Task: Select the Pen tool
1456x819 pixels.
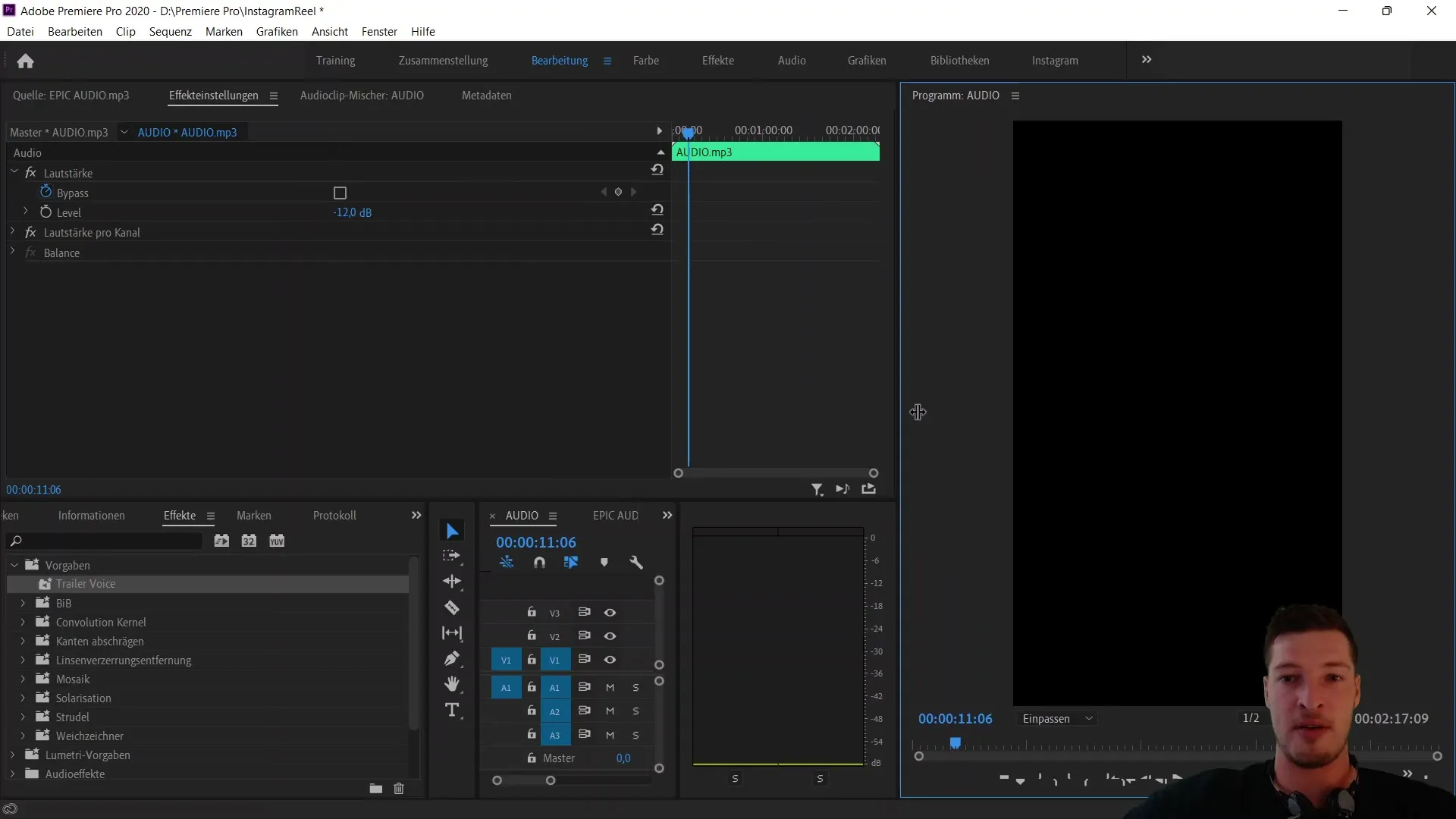Action: pyautogui.click(x=452, y=658)
